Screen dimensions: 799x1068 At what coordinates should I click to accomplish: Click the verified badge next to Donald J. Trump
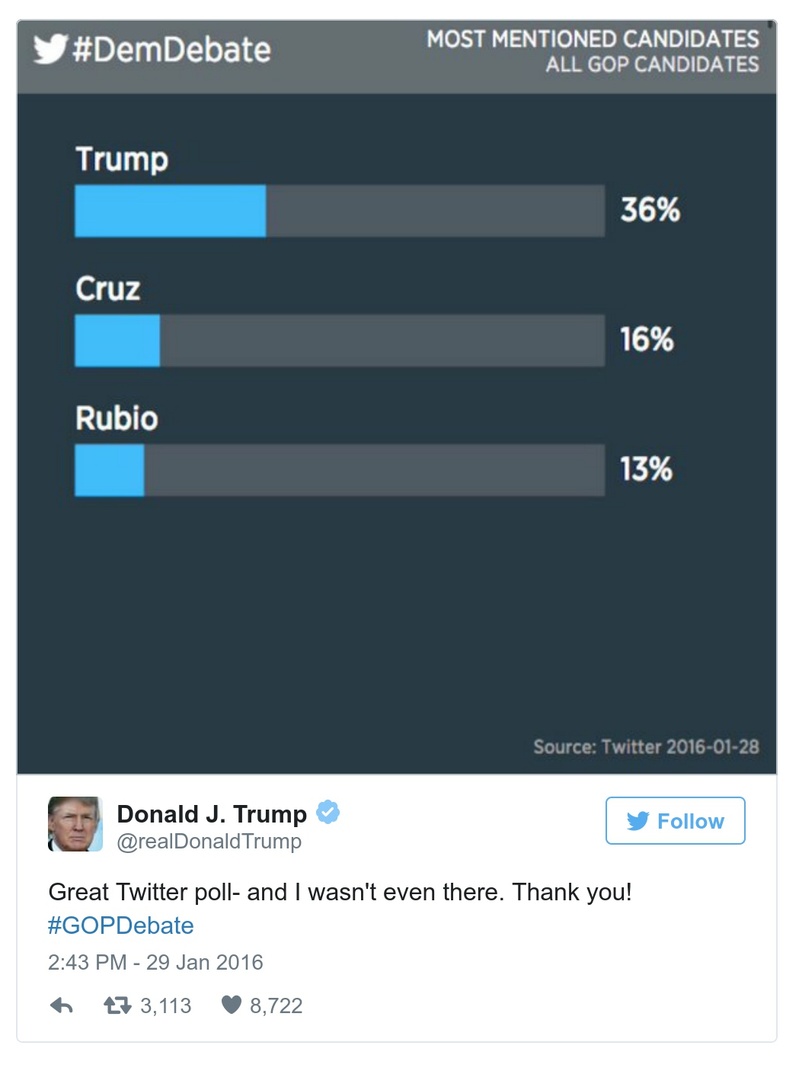(327, 813)
